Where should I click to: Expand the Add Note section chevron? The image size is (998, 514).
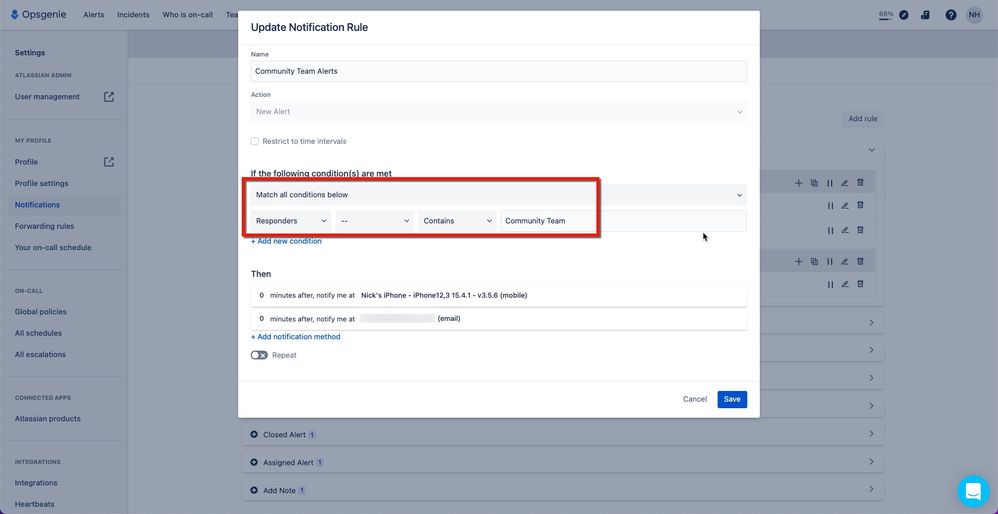point(871,489)
